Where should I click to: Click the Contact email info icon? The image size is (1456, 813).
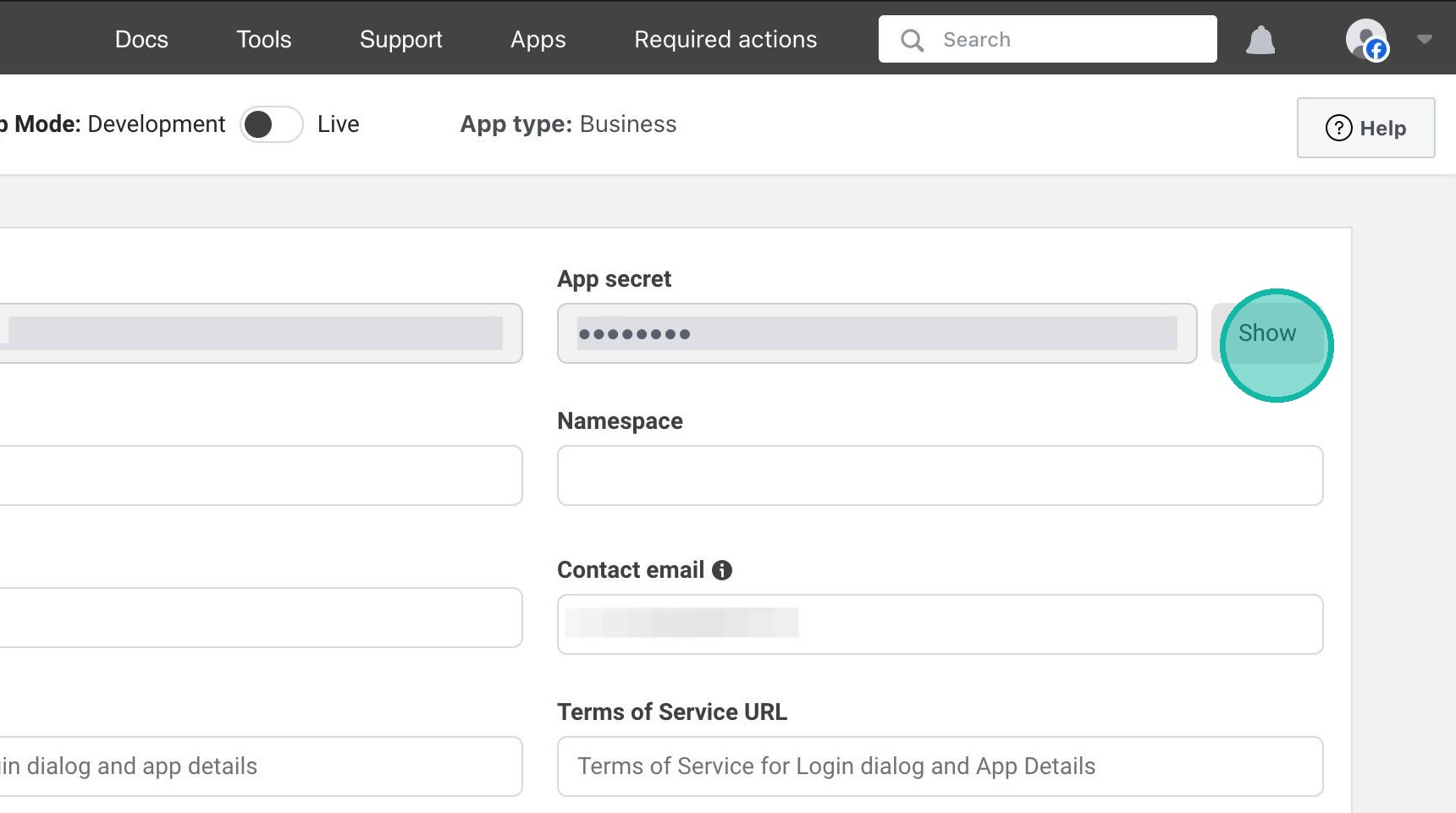tap(722, 570)
